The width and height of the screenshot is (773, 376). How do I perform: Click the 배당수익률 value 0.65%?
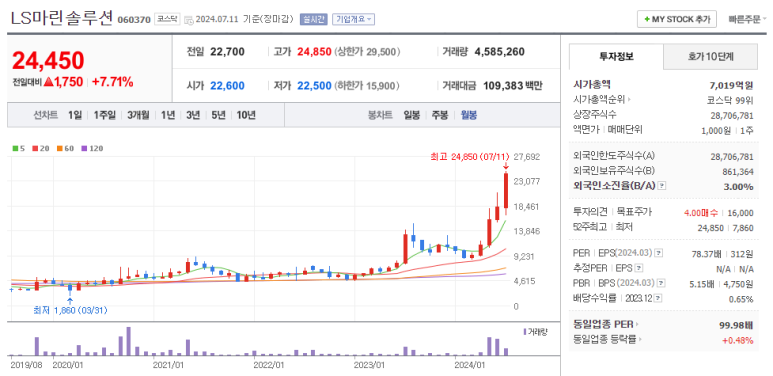(x=741, y=299)
